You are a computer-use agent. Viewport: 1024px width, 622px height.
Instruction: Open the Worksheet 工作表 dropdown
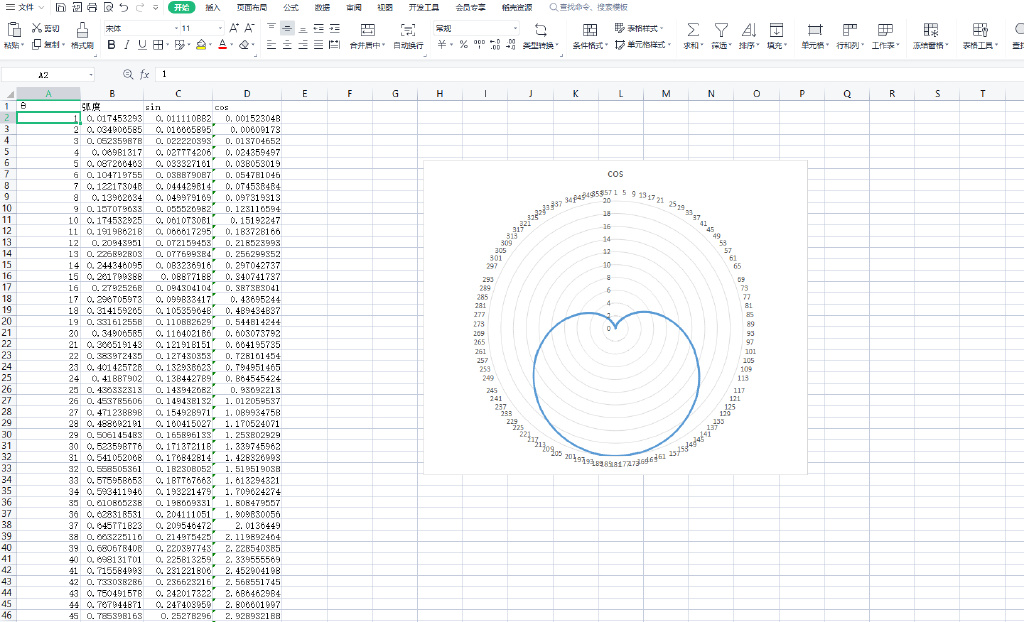[x=886, y=35]
